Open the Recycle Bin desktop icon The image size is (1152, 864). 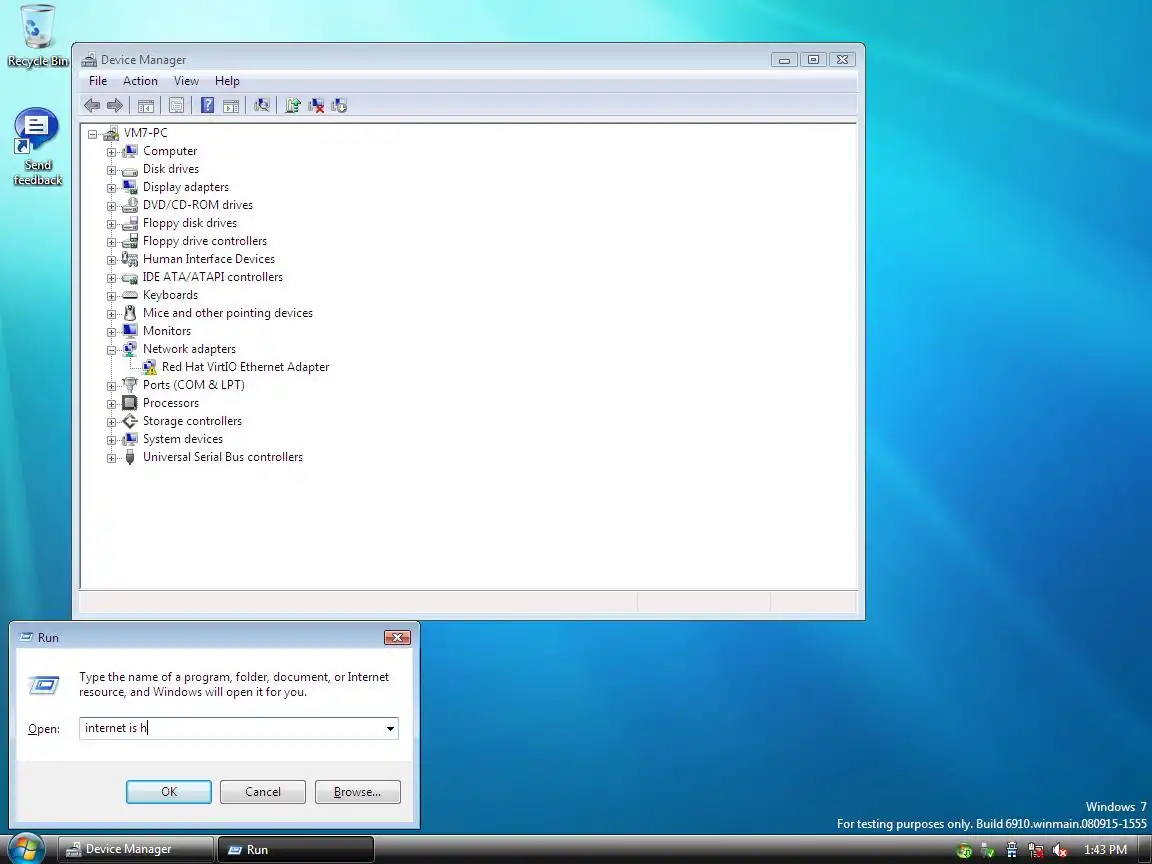pos(37,36)
